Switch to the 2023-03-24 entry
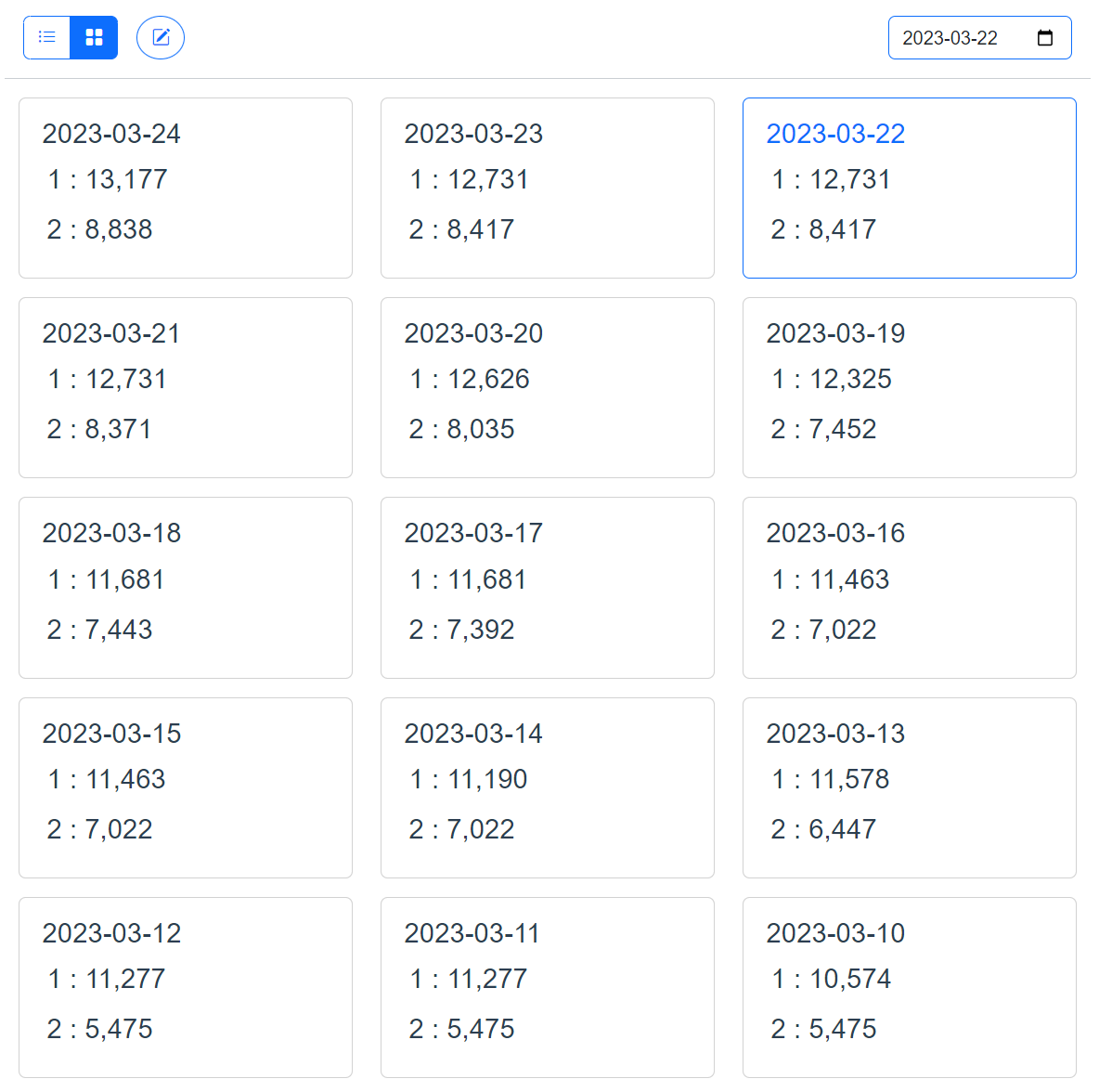This screenshot has width=1099, height=1092. click(185, 188)
